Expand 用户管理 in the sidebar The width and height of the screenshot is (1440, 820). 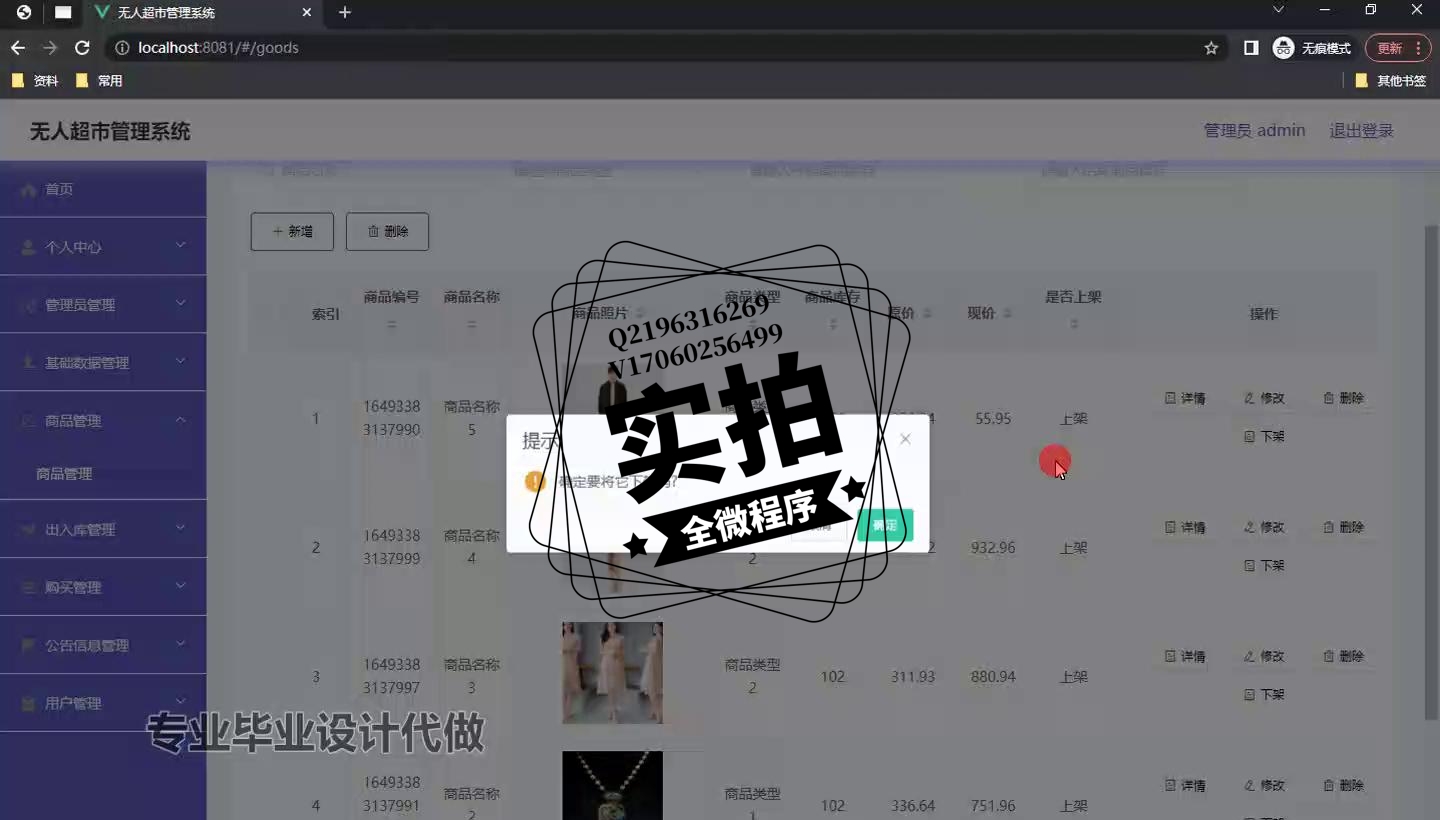point(103,703)
